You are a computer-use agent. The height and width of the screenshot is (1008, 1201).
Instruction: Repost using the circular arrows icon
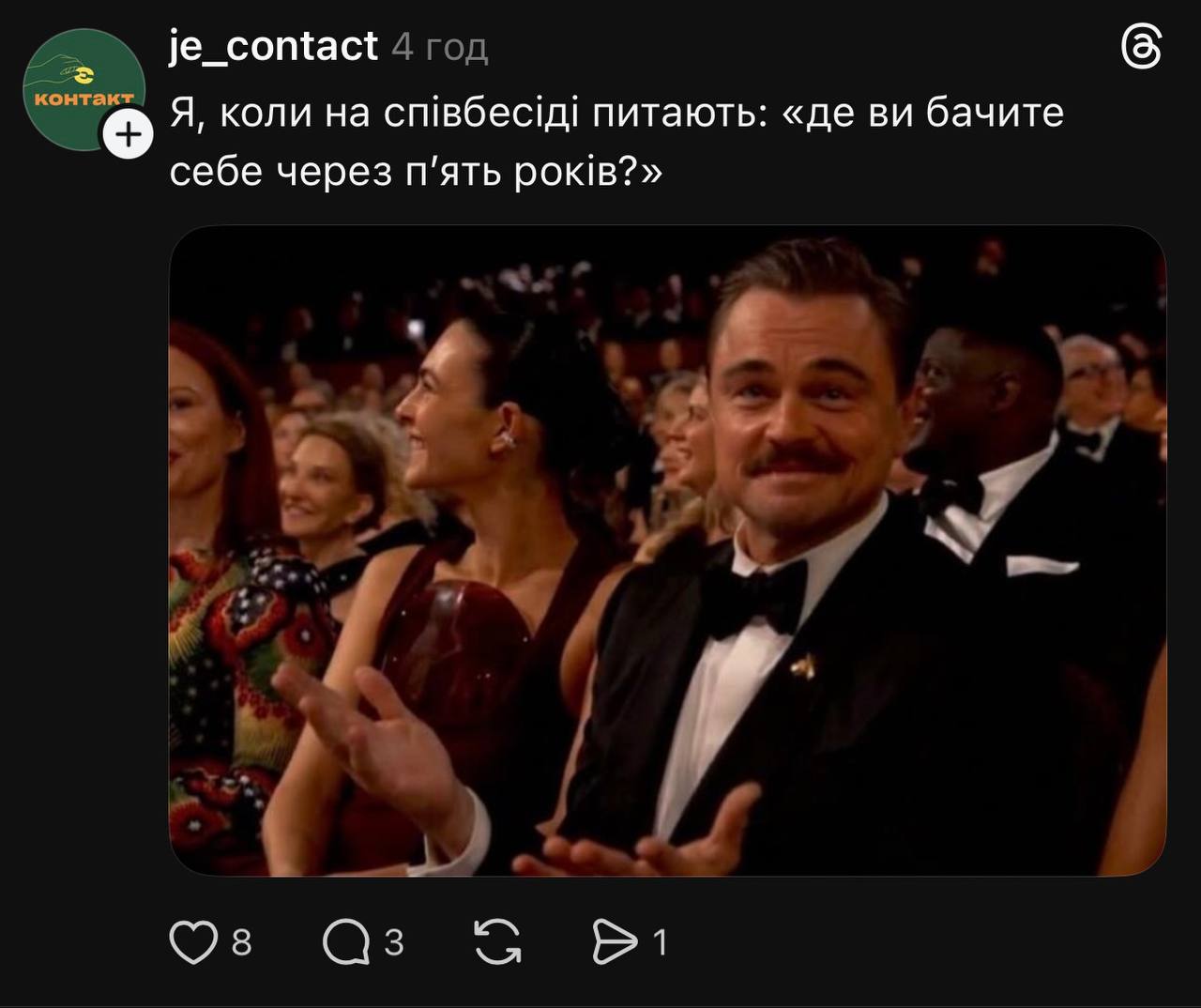click(497, 942)
